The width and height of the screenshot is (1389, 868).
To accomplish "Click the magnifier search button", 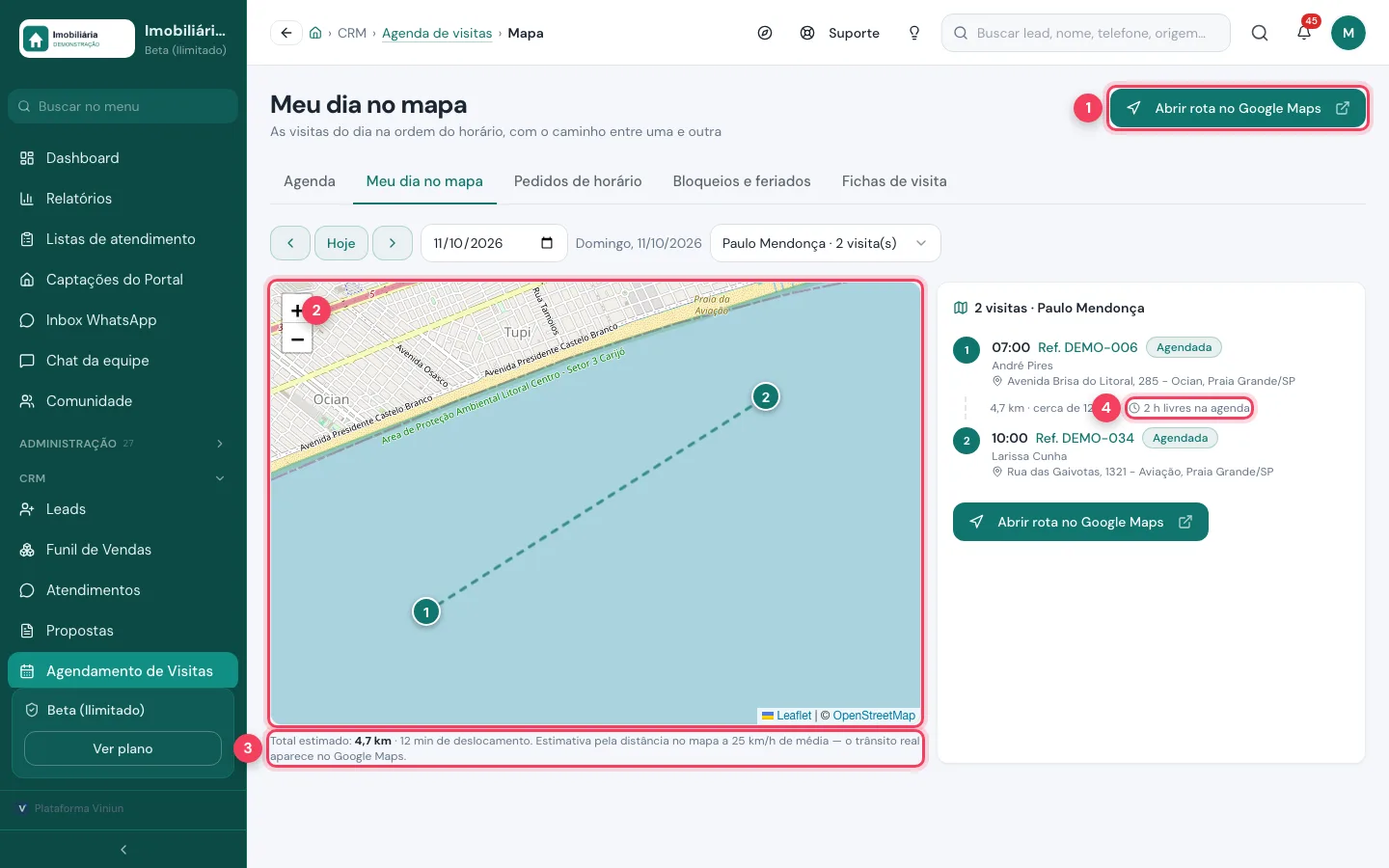I will (1260, 33).
